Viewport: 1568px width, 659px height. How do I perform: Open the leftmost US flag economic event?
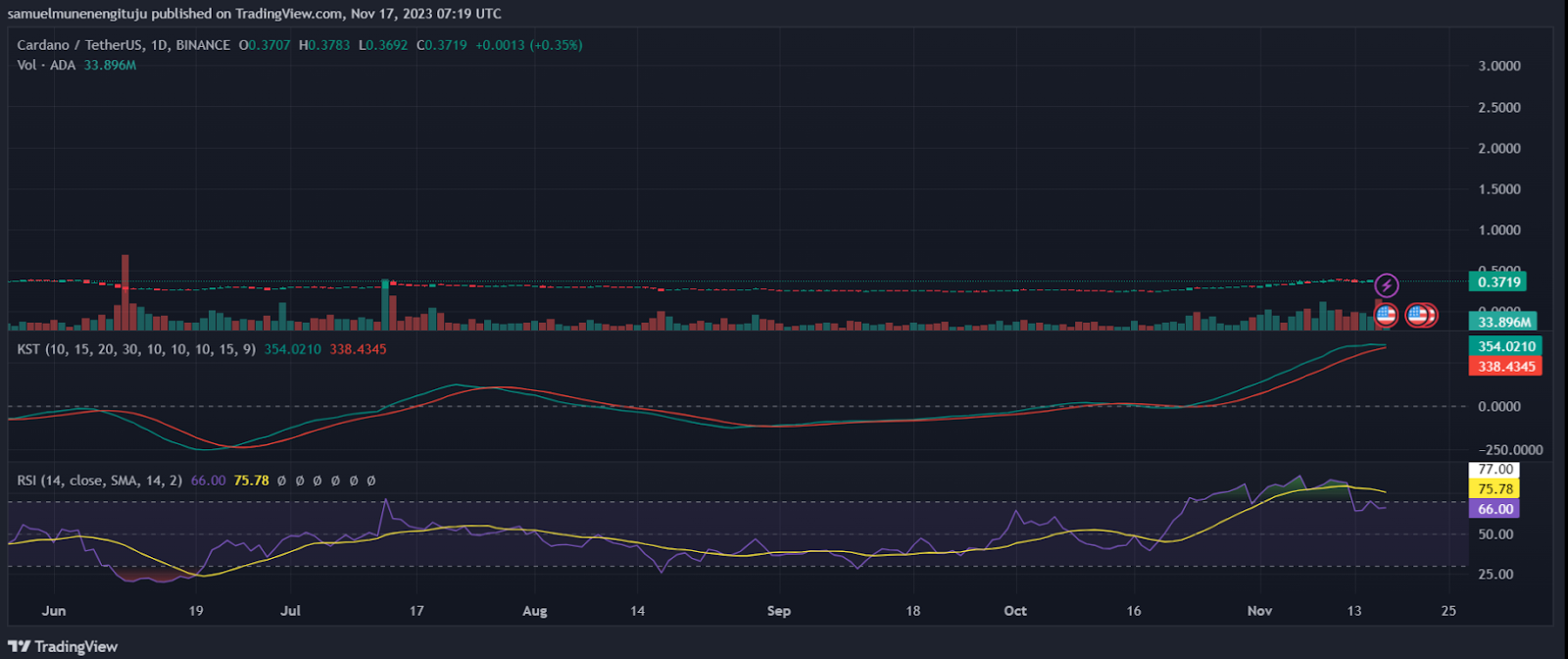tap(1385, 315)
